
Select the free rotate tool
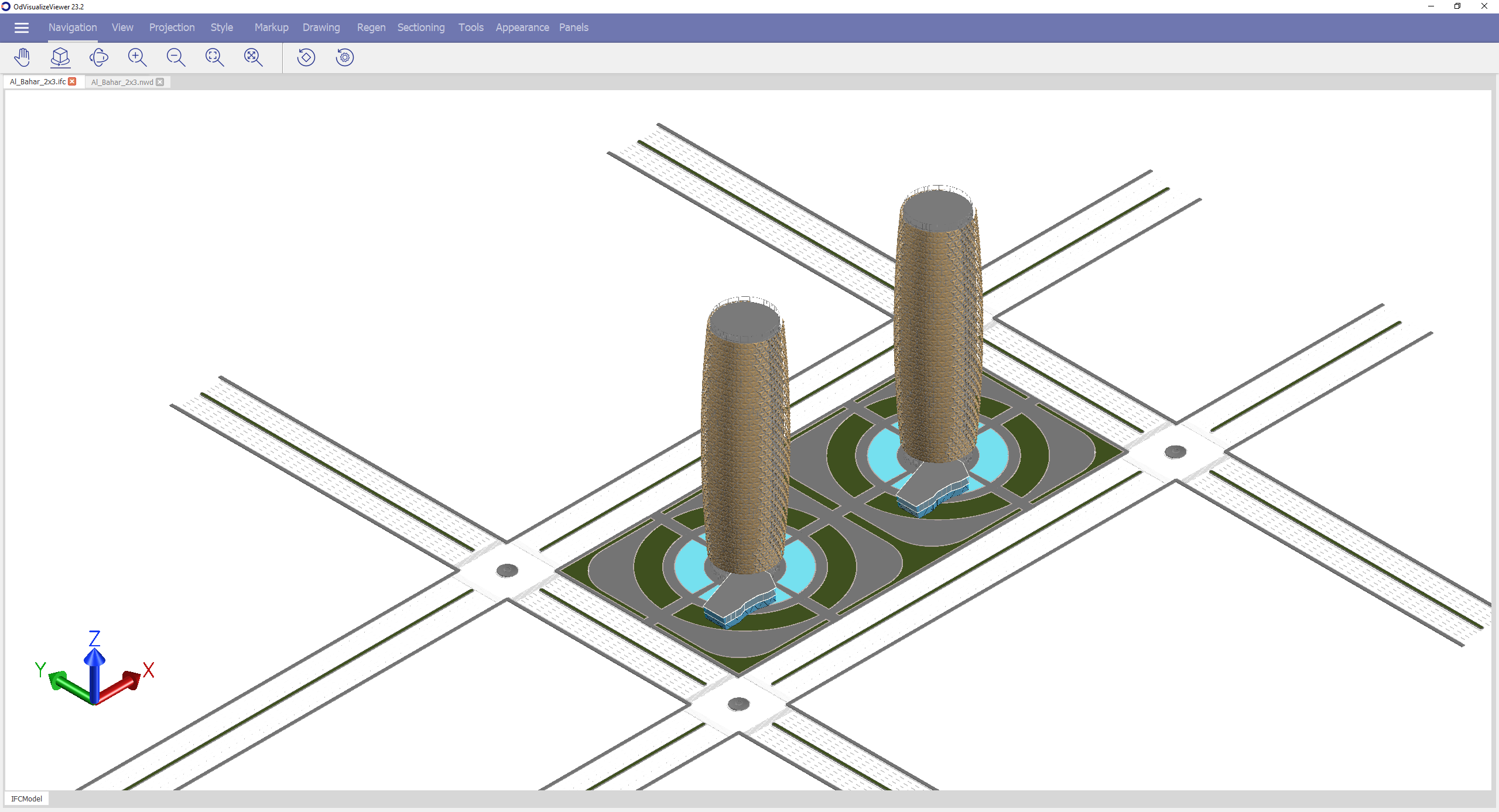tap(99, 57)
